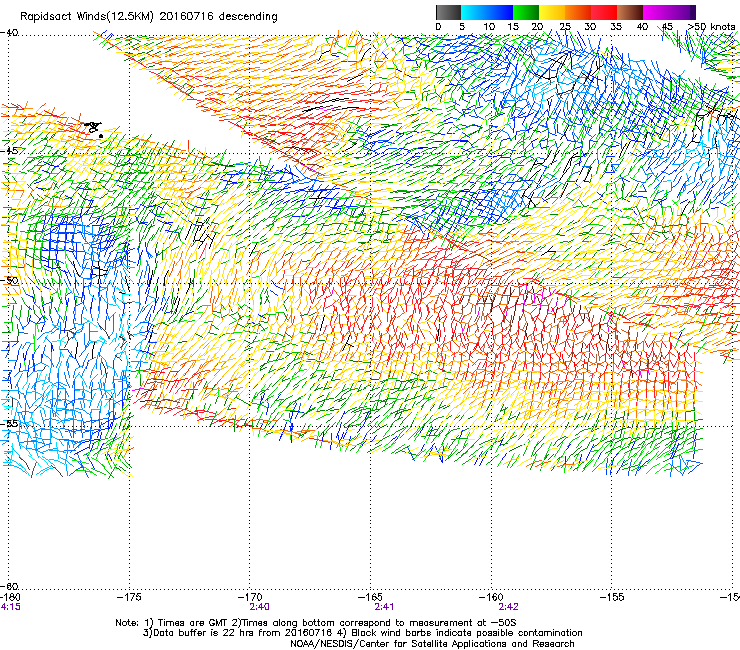Screen dimensions: 740x650
Task: Click the '>50 knots' legend label
Action: click(x=712, y=26)
